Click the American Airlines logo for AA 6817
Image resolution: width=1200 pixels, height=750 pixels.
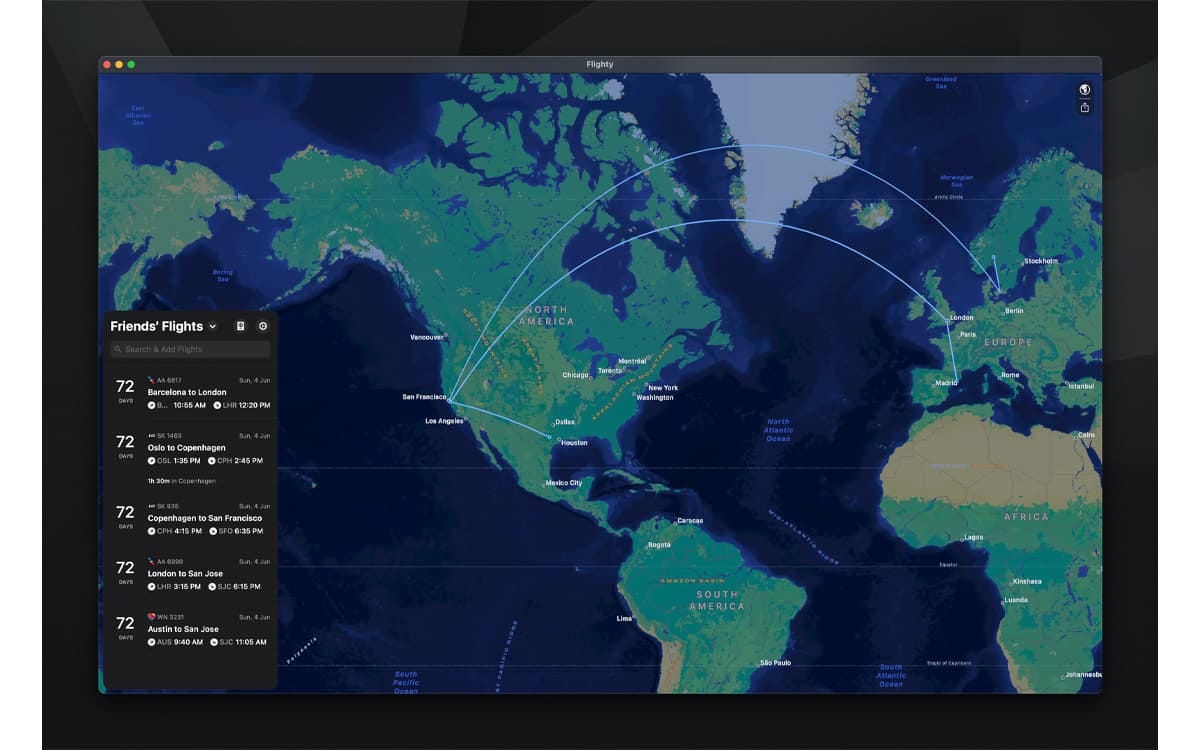(151, 380)
